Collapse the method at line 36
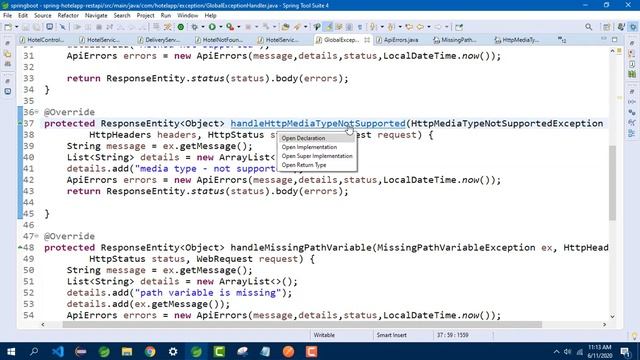The image size is (640, 360). pos(37,112)
